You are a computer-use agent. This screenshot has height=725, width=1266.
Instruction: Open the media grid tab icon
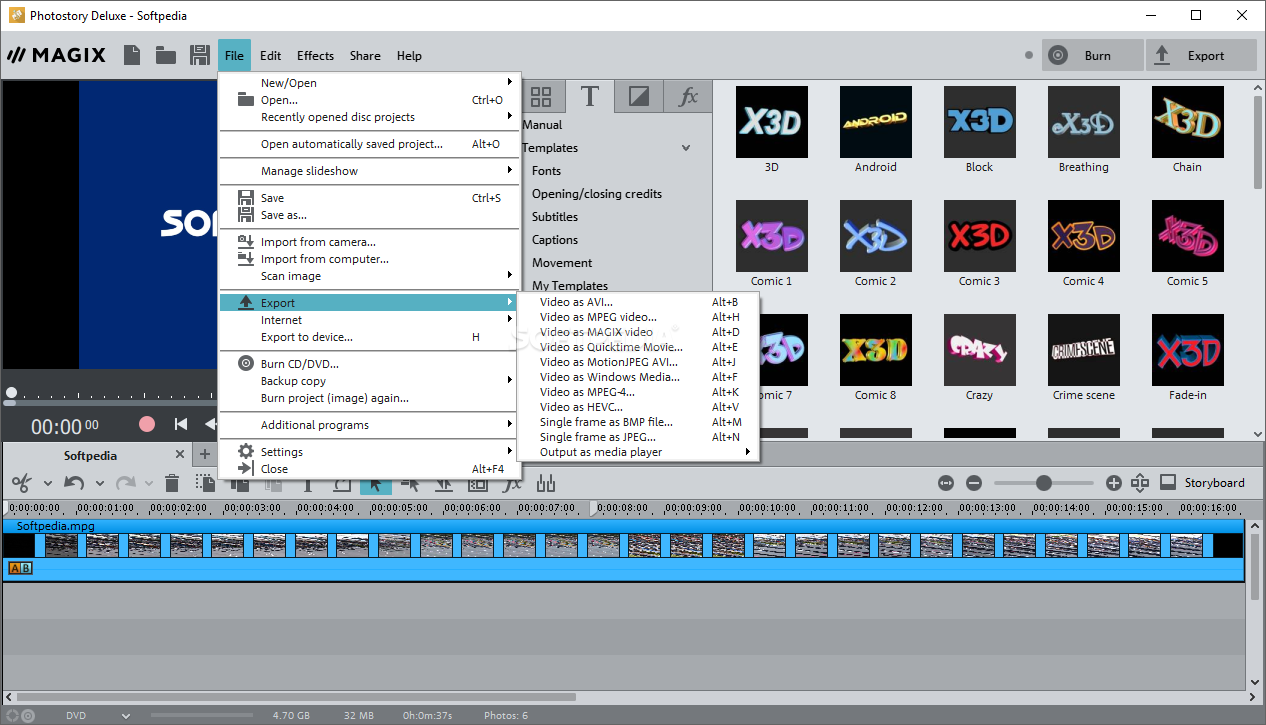541,97
